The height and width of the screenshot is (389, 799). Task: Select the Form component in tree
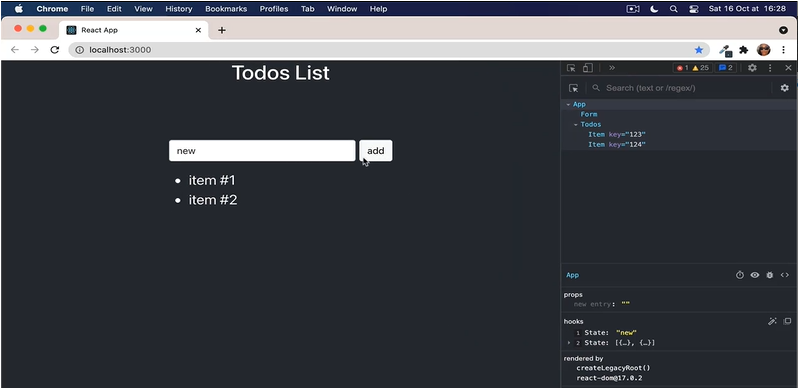pos(589,114)
